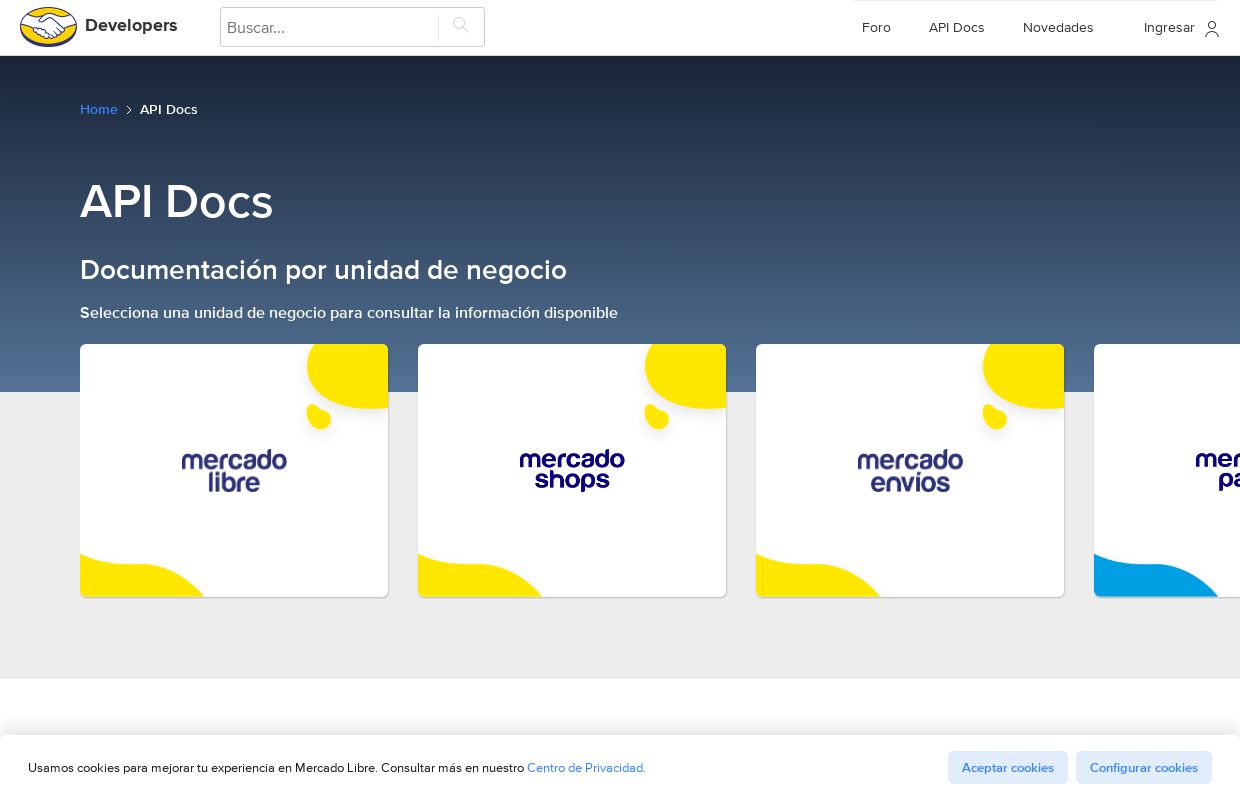Click Configurar cookies button
1240x800 pixels.
pos(1144,767)
